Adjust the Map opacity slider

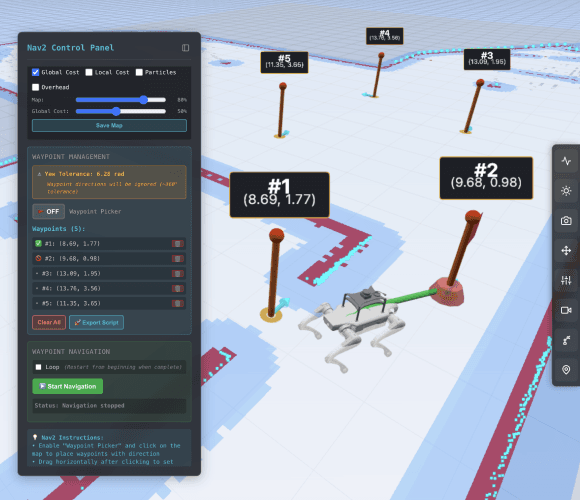[121, 100]
